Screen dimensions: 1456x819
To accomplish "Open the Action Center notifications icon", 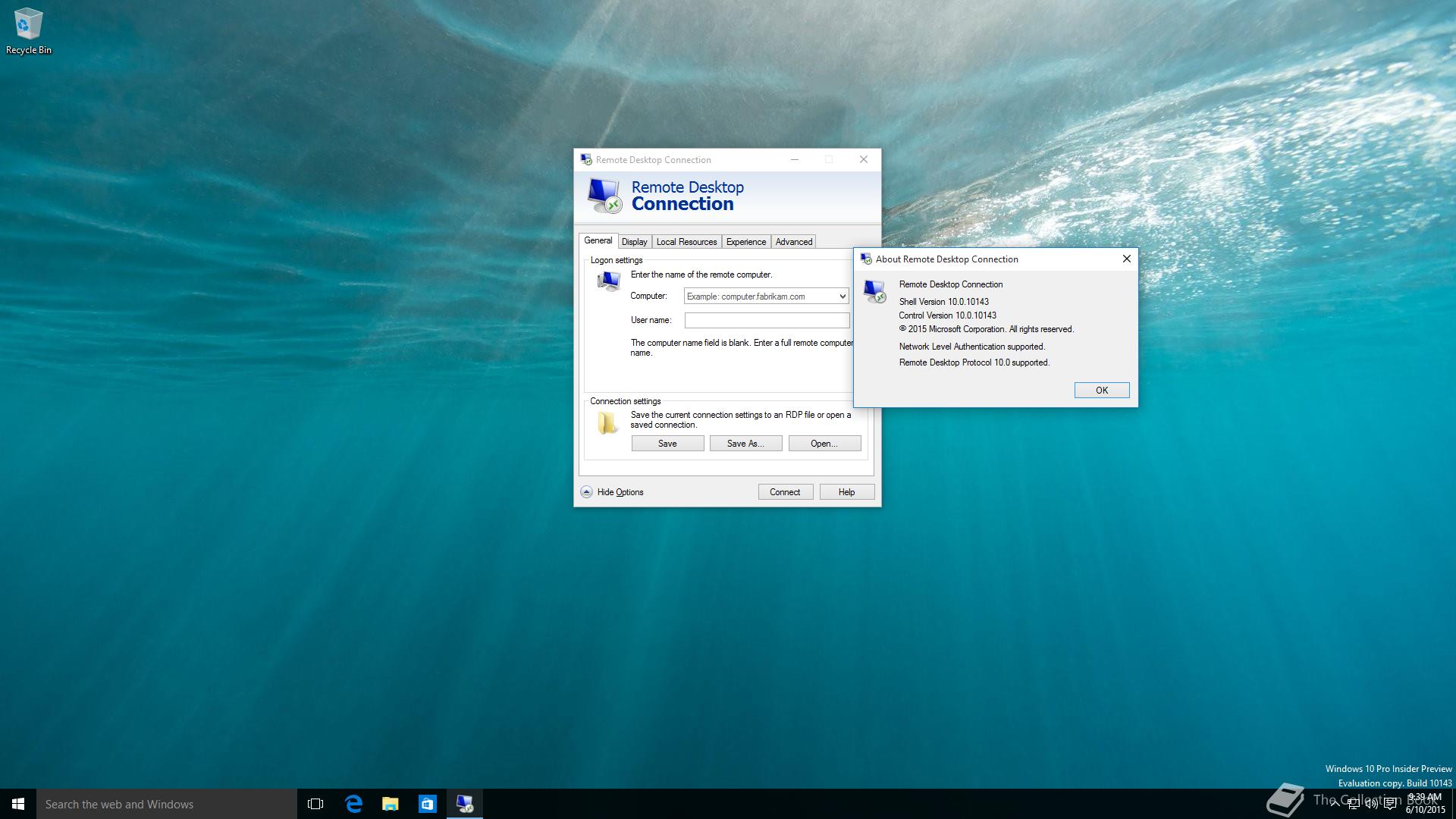I will [1390, 805].
